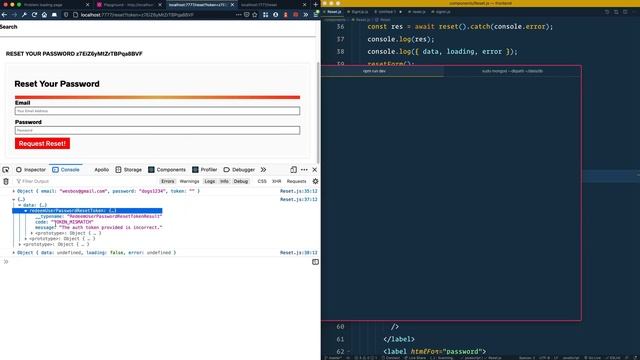Go back with the browser back arrow
Screen dimensions: 640x360
[4, 15]
